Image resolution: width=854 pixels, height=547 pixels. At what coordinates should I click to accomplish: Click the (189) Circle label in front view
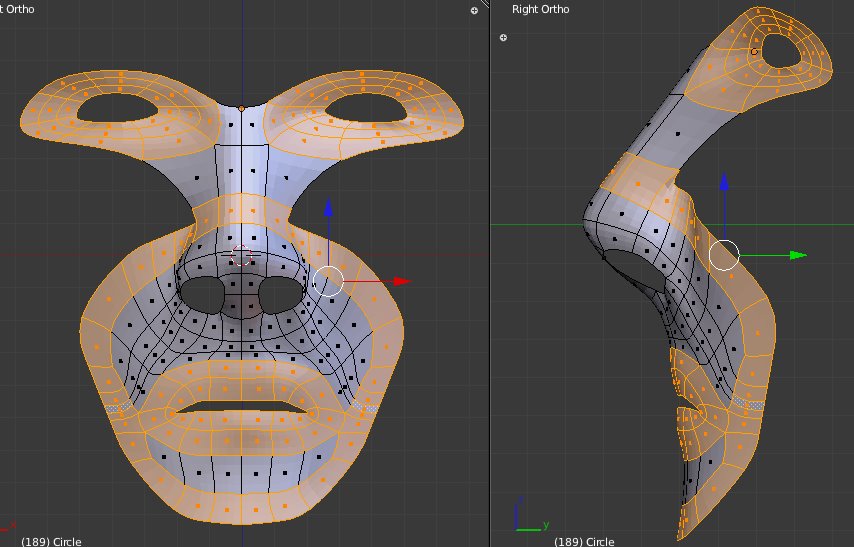[52, 541]
